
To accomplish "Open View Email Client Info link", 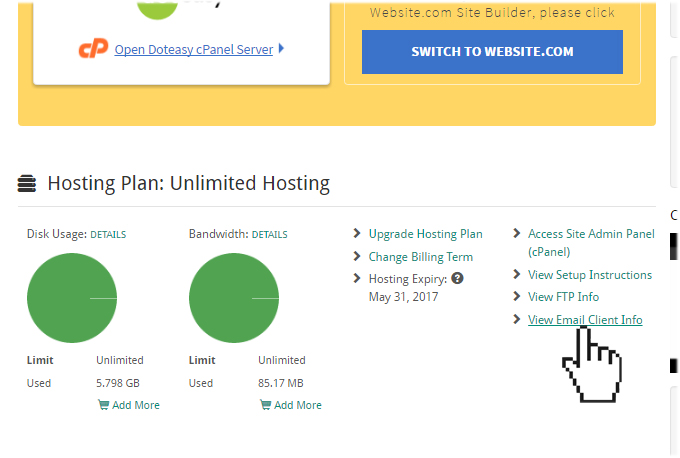I will [585, 320].
